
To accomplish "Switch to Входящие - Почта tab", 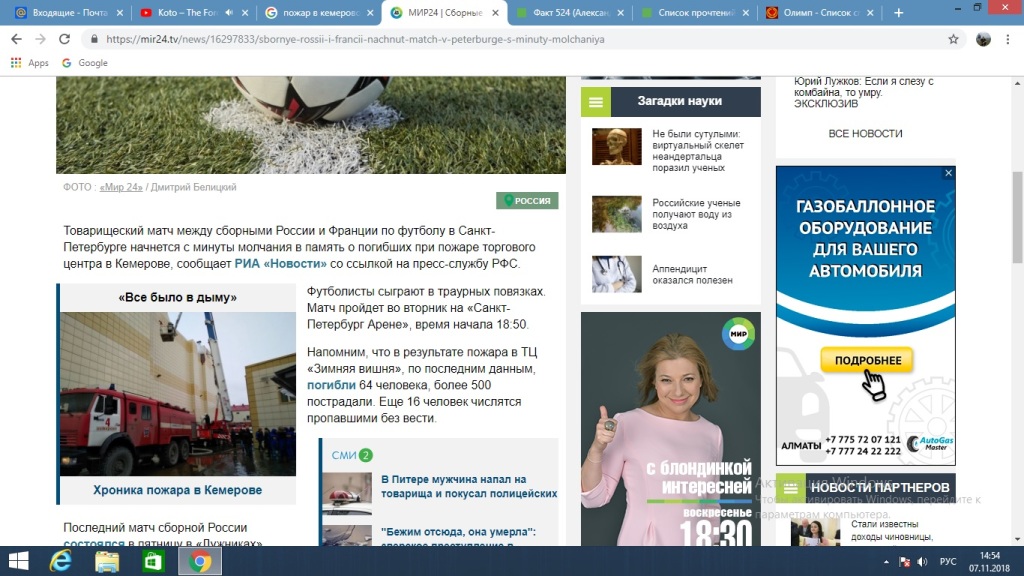I will coord(69,12).
